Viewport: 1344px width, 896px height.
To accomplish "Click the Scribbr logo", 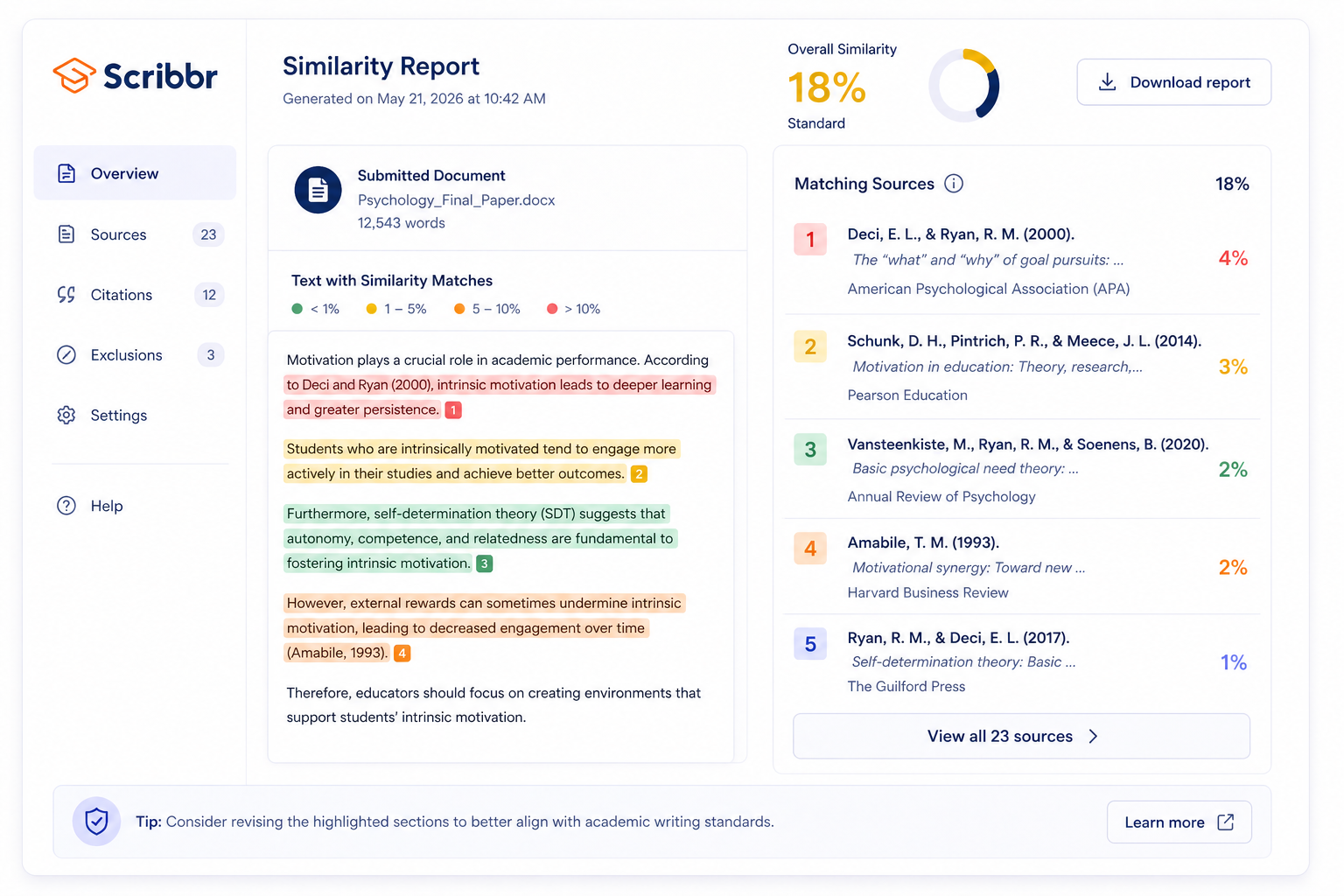I will pyautogui.click(x=134, y=76).
